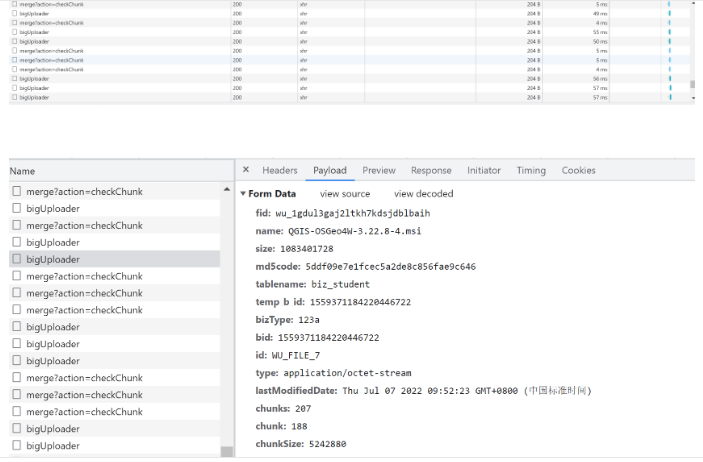Click the 'view source' link
Image resolution: width=703 pixels, height=462 pixels.
(345, 194)
